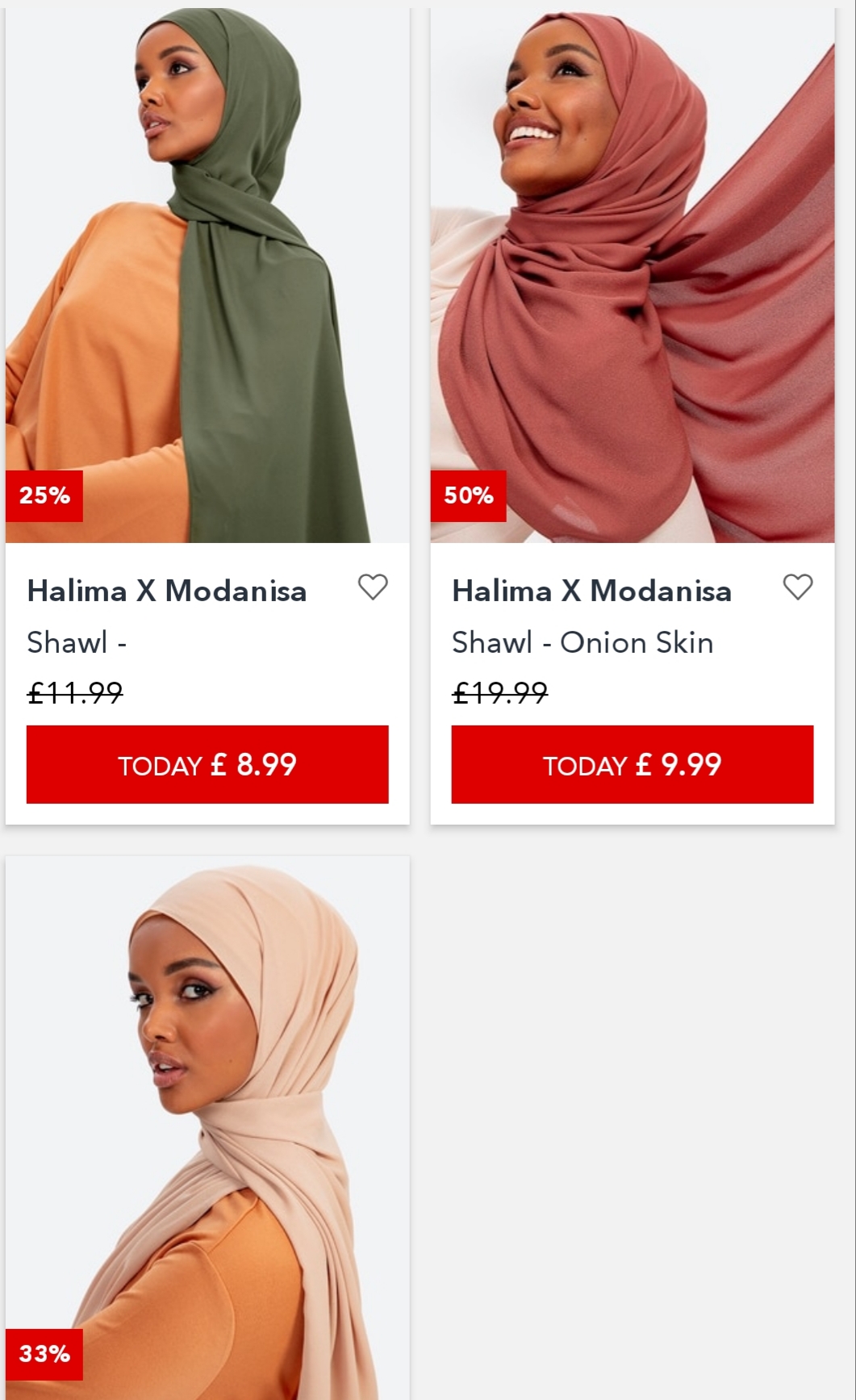
Task: Tap the heart on Onion Skin shawl
Action: 798,587
